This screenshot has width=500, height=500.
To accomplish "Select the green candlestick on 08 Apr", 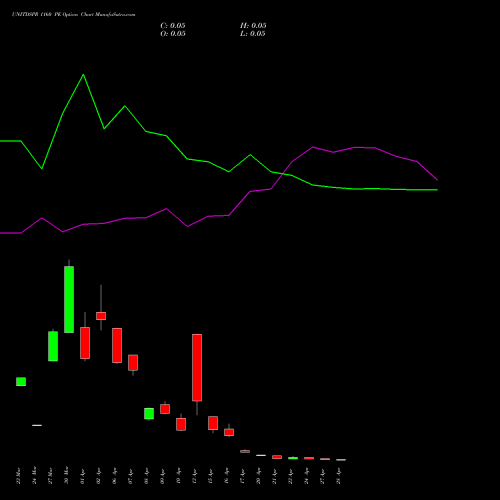I will [149, 413].
